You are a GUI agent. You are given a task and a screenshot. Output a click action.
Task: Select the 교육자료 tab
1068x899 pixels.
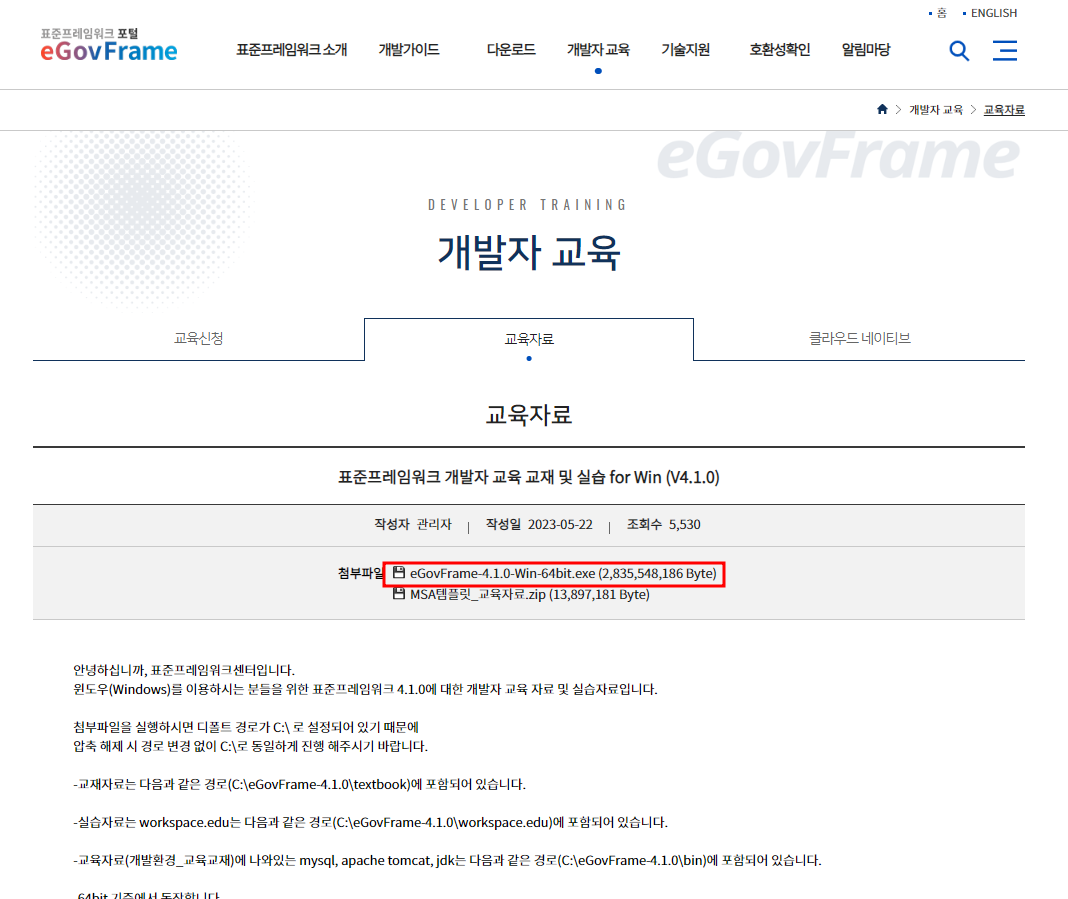(x=529, y=339)
